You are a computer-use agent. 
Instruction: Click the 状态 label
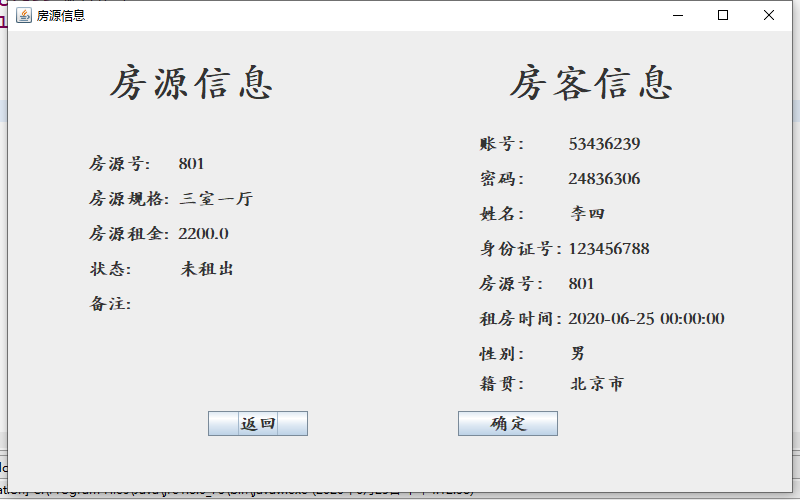(x=111, y=269)
